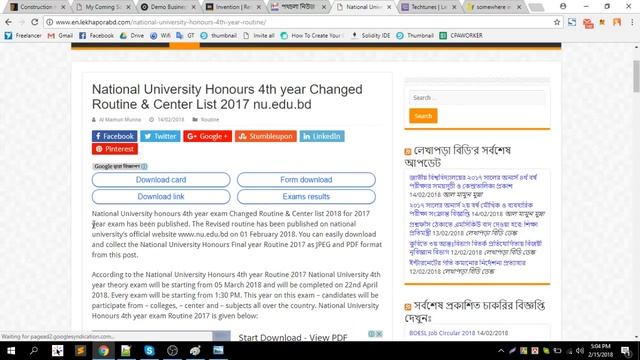
Task: Click the red extension icon beside address bar
Action: point(588,23)
